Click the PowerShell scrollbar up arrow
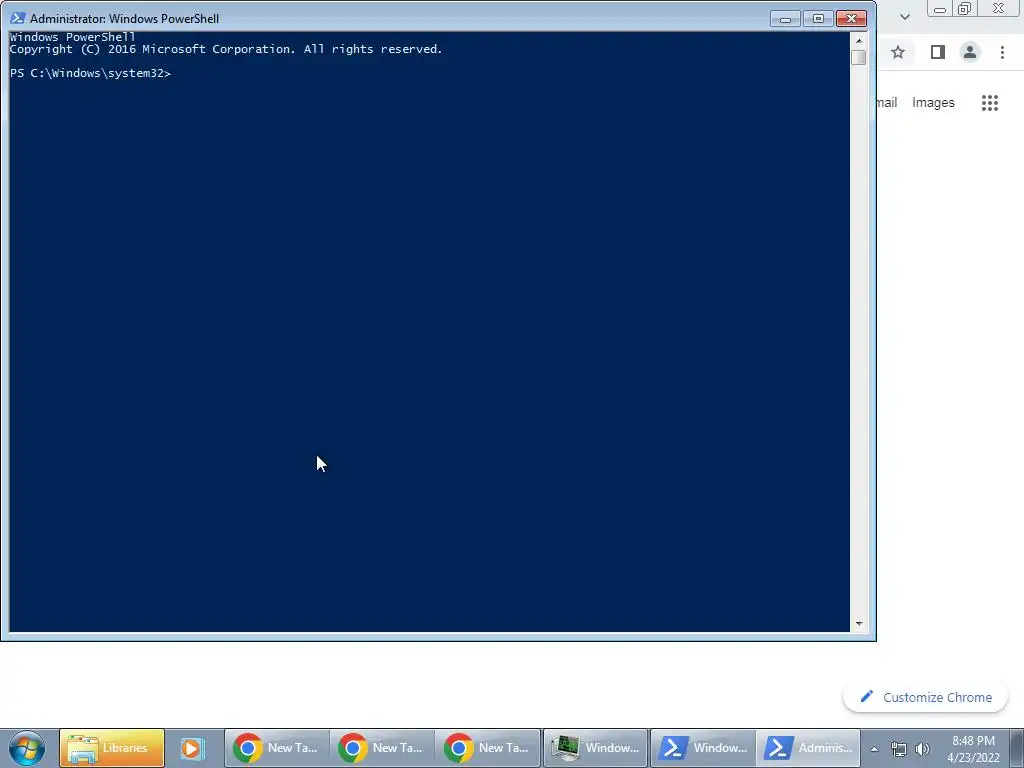This screenshot has width=1024, height=768. click(859, 40)
